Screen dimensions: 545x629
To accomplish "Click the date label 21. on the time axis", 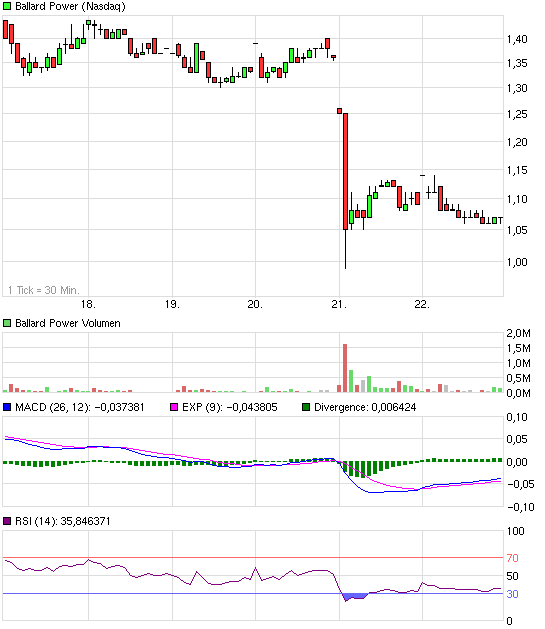I will [x=339, y=304].
